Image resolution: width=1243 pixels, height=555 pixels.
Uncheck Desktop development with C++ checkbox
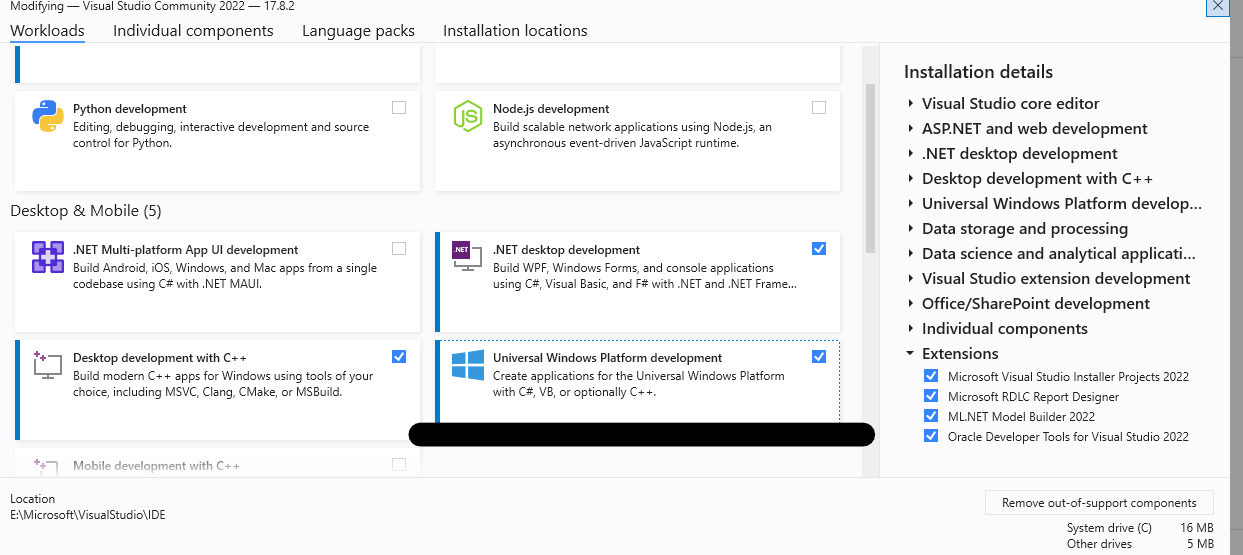399,357
